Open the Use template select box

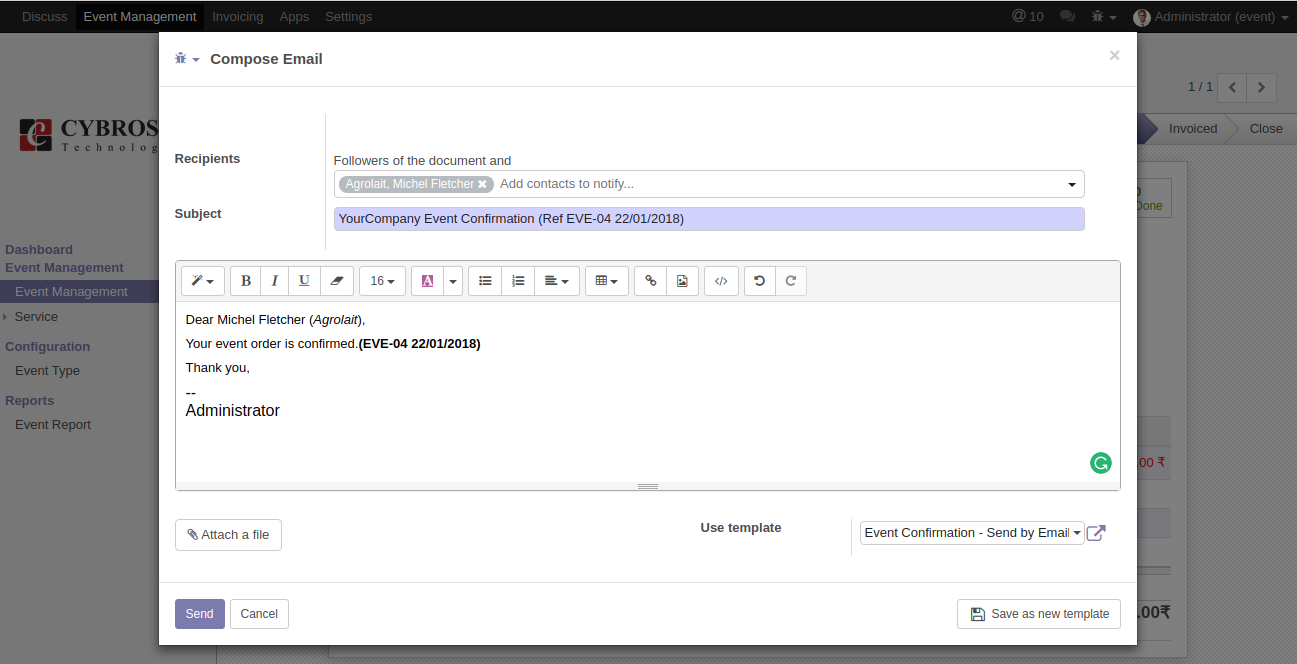tap(972, 533)
